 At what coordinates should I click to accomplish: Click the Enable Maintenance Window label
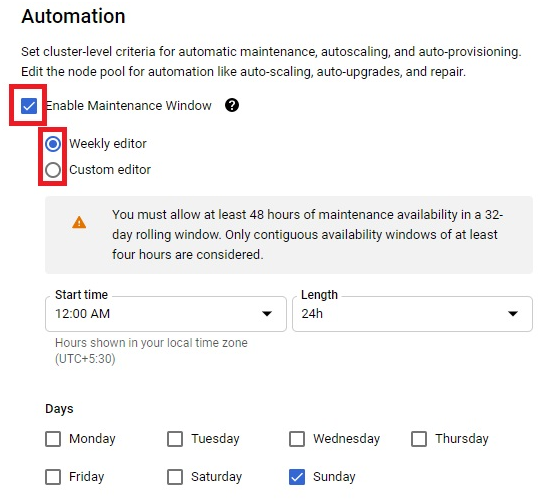pyautogui.click(x=129, y=105)
